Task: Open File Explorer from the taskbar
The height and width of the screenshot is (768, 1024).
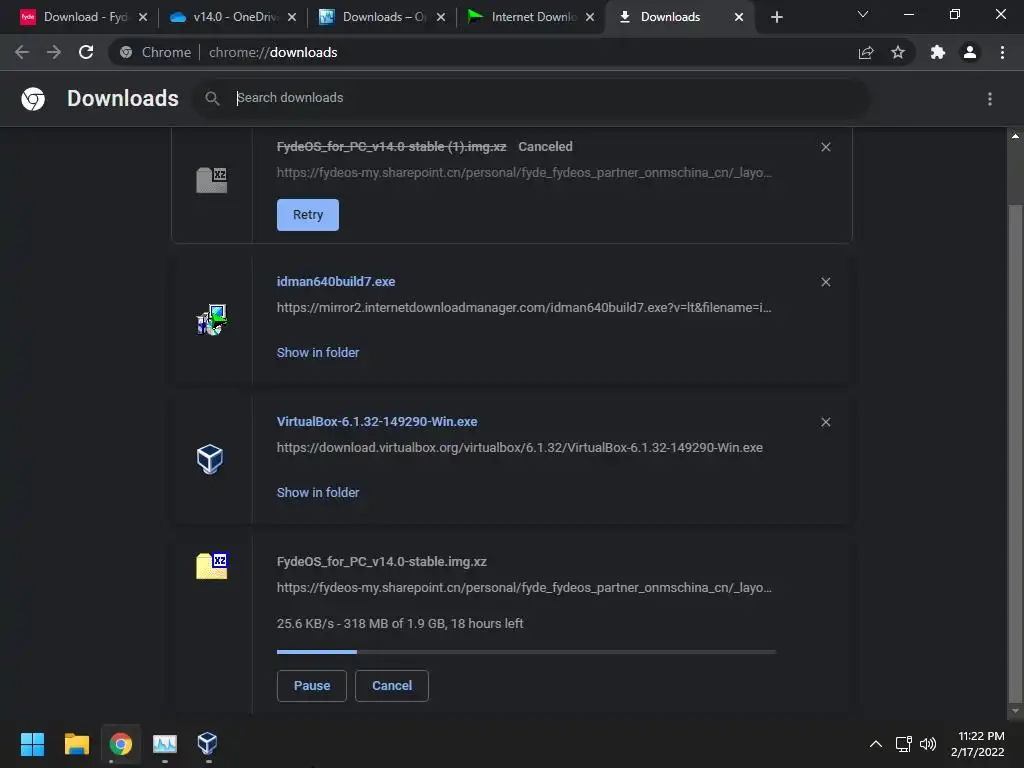Action: (76, 744)
